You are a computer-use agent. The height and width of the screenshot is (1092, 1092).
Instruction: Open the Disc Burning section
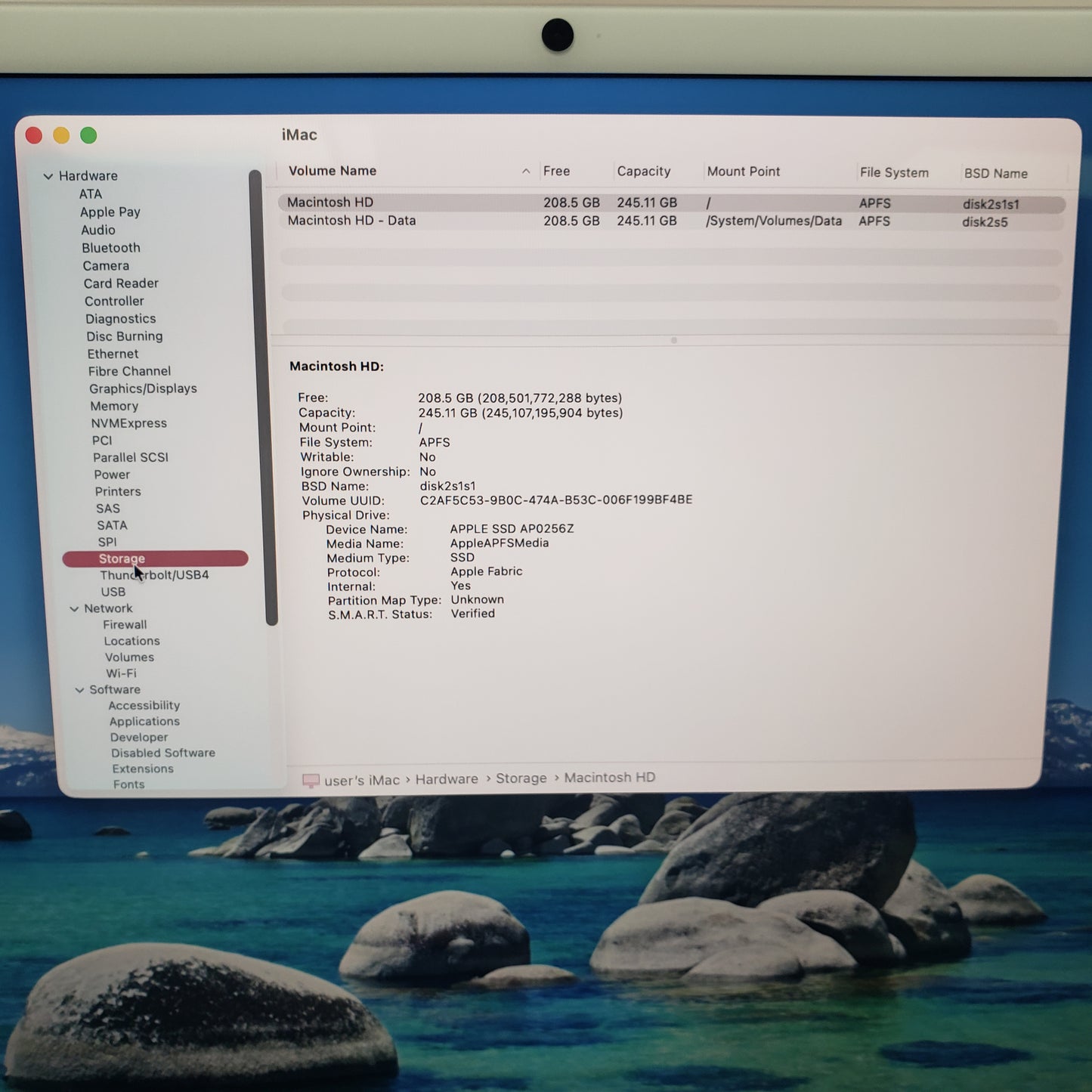(x=124, y=336)
